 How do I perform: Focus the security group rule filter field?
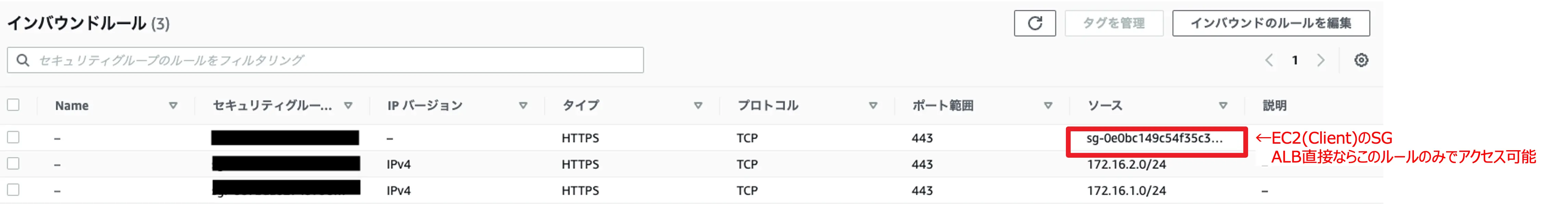point(325,60)
